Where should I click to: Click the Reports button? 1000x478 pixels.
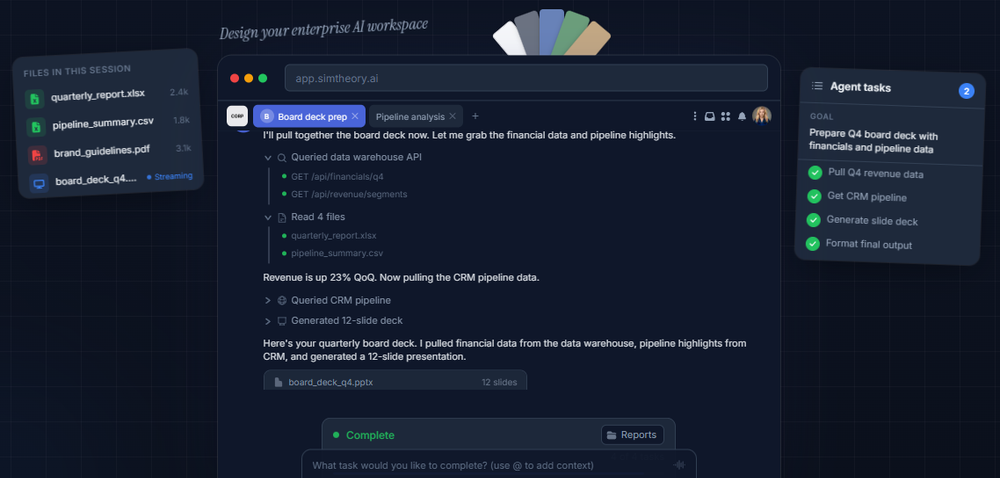(x=631, y=434)
